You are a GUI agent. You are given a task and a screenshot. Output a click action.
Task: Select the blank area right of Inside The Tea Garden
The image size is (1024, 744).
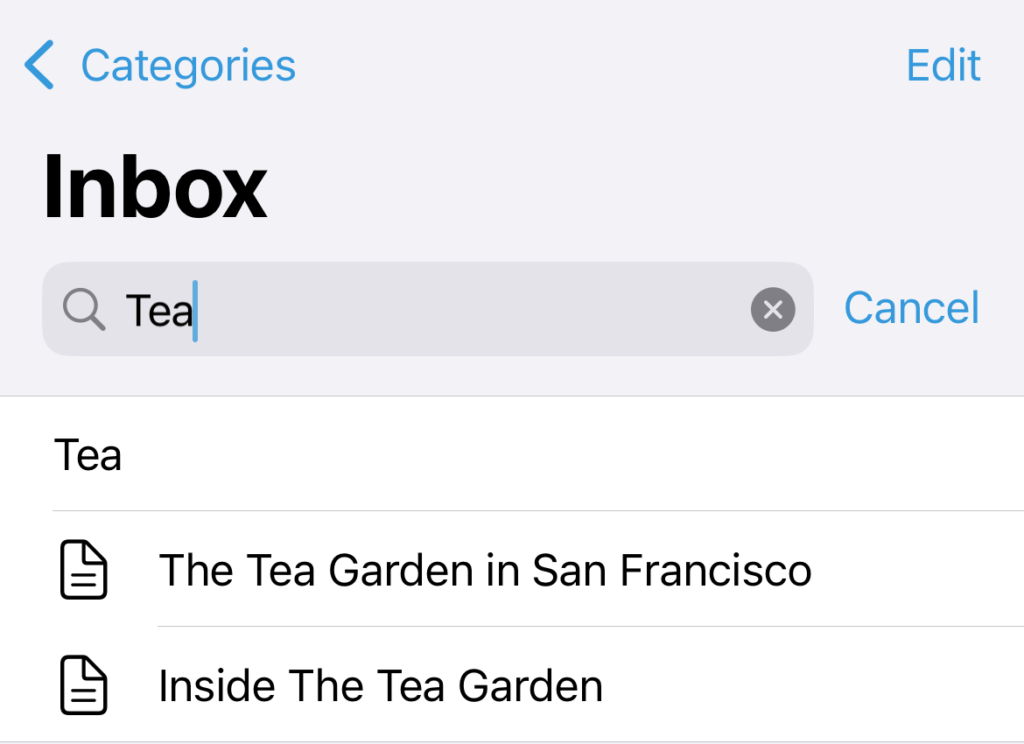810,685
